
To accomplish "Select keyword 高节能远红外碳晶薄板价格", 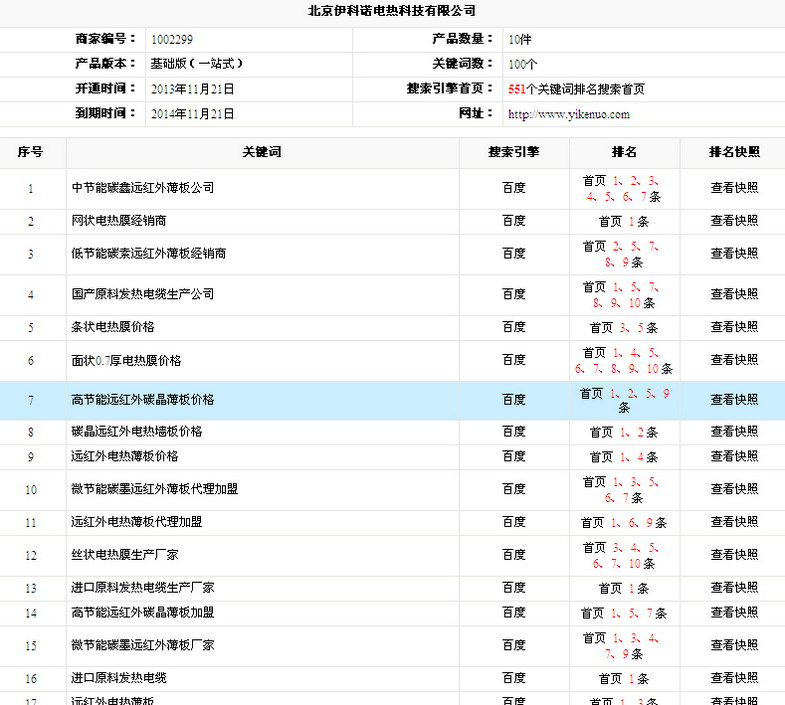I will (143, 400).
